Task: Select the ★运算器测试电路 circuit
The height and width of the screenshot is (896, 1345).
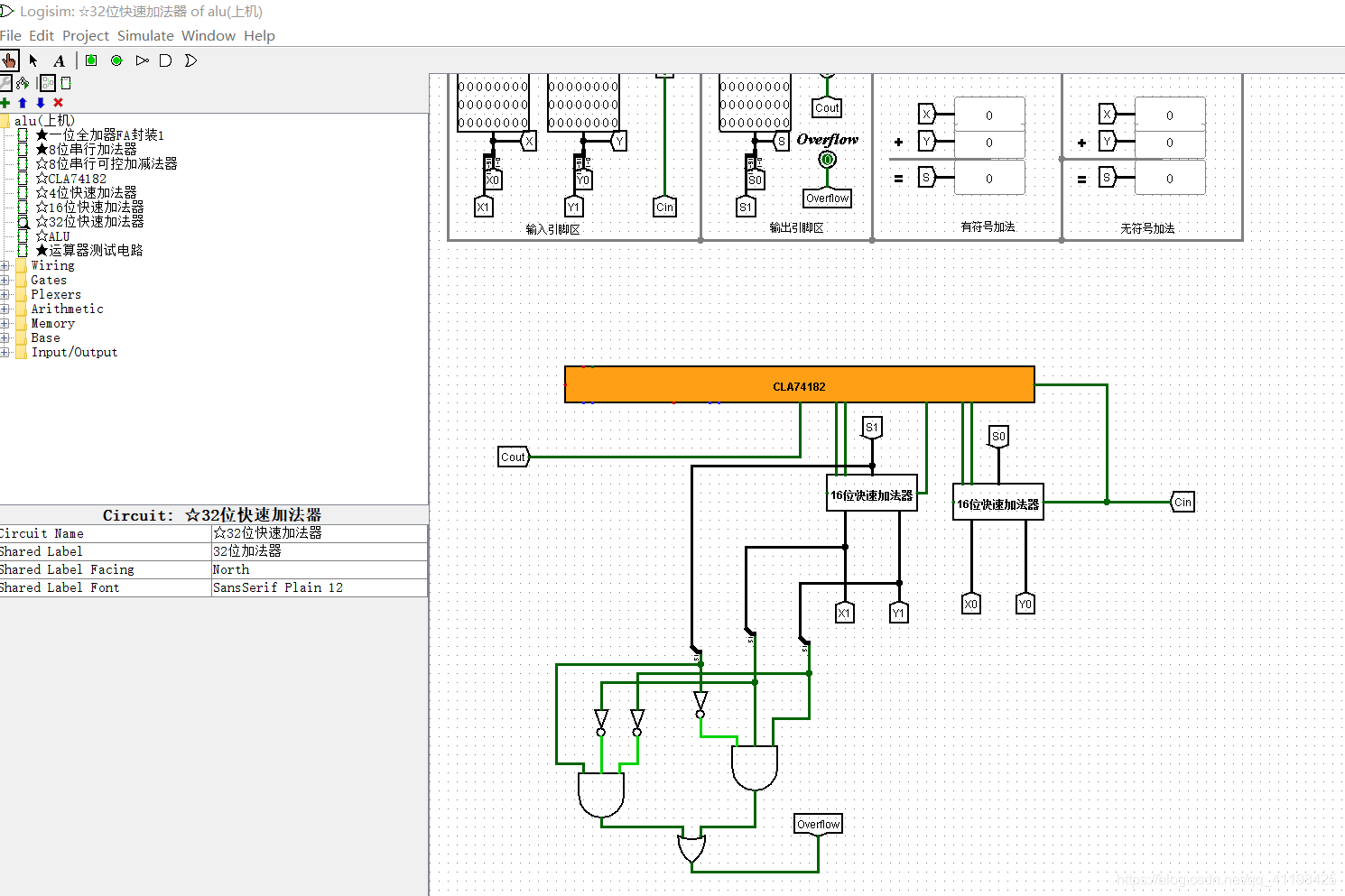Action: click(x=89, y=251)
